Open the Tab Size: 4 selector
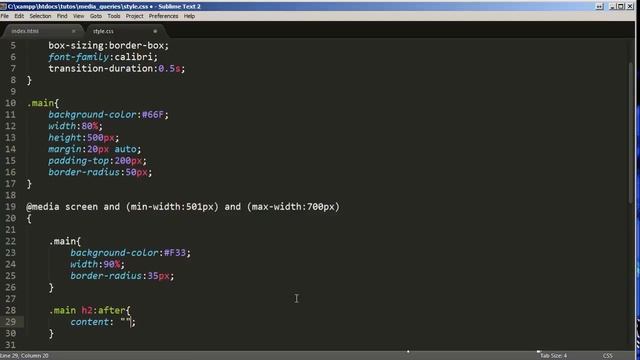The image size is (640, 360). pyautogui.click(x=553, y=356)
